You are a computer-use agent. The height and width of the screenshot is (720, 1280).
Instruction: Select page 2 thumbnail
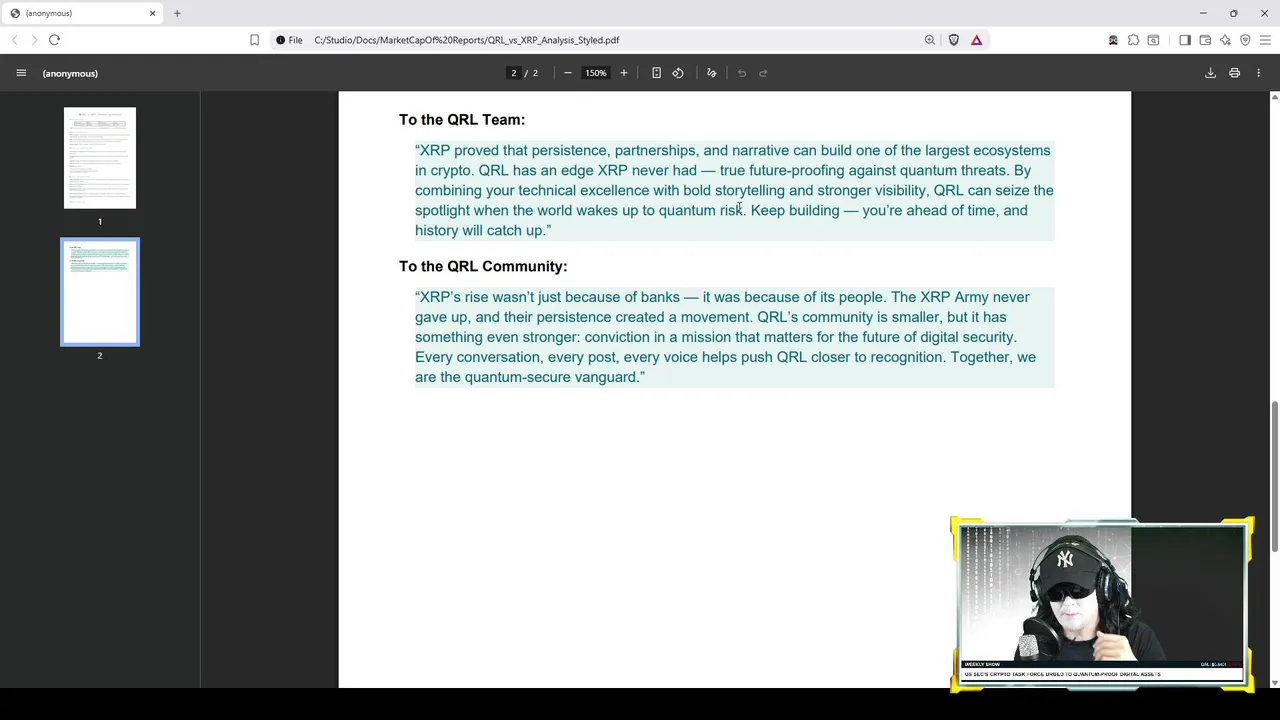pos(100,292)
